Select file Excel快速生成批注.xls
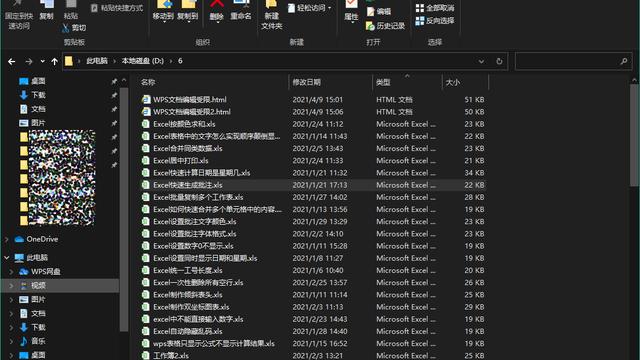Image resolution: width=640 pixels, height=360 pixels. click(x=313, y=185)
